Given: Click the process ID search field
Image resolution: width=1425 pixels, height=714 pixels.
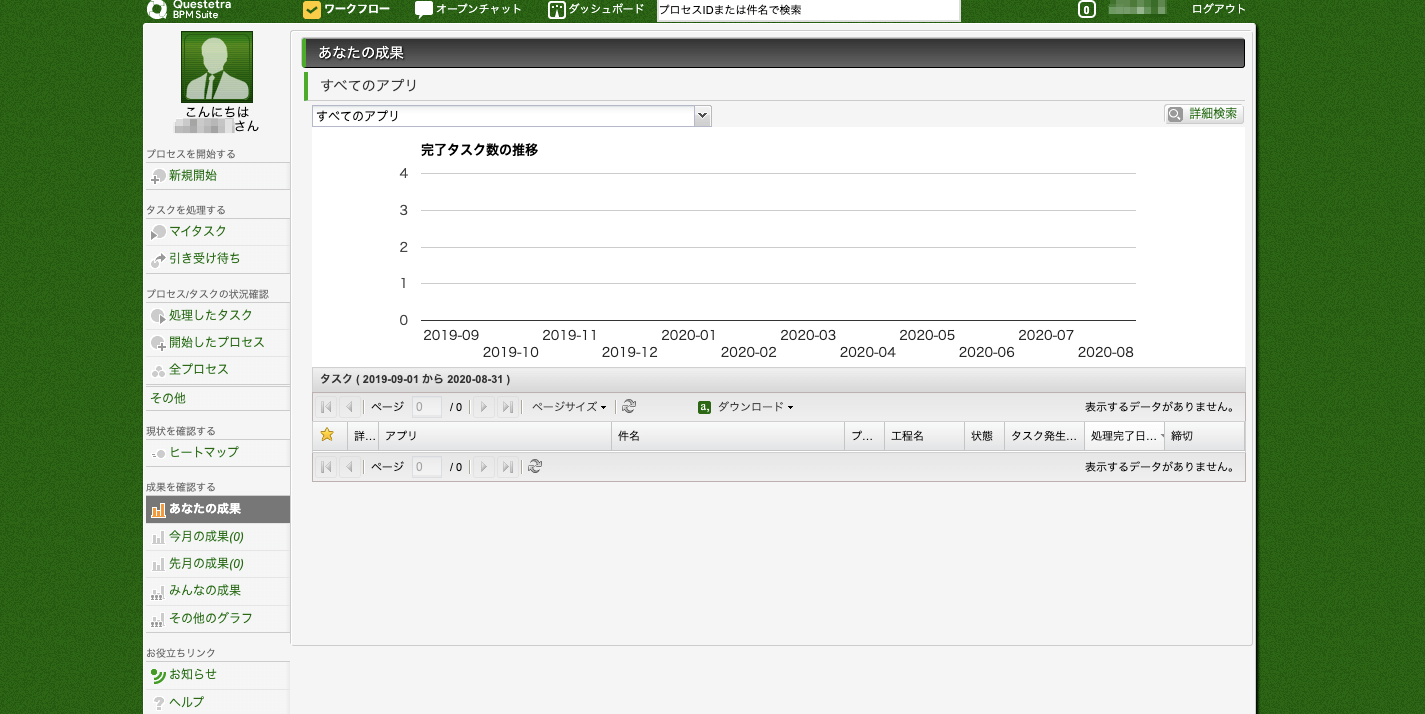Looking at the screenshot, I should tap(808, 11).
